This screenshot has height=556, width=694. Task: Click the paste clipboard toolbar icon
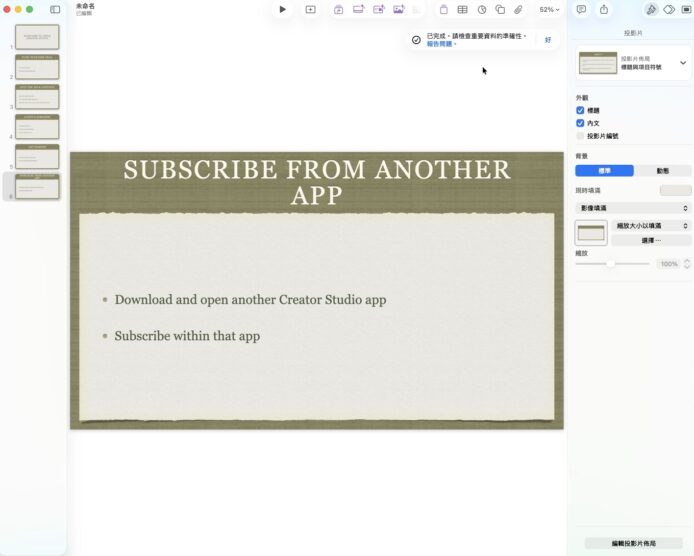[x=443, y=9]
